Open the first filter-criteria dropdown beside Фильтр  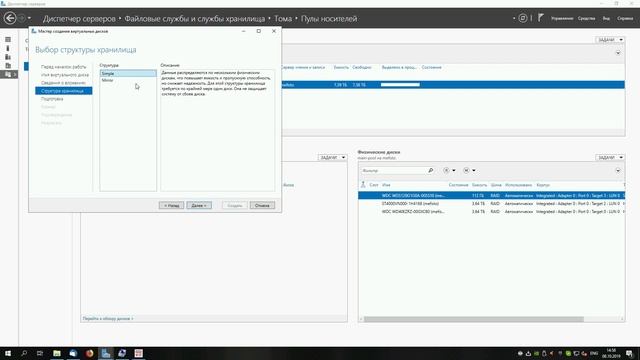(449, 171)
